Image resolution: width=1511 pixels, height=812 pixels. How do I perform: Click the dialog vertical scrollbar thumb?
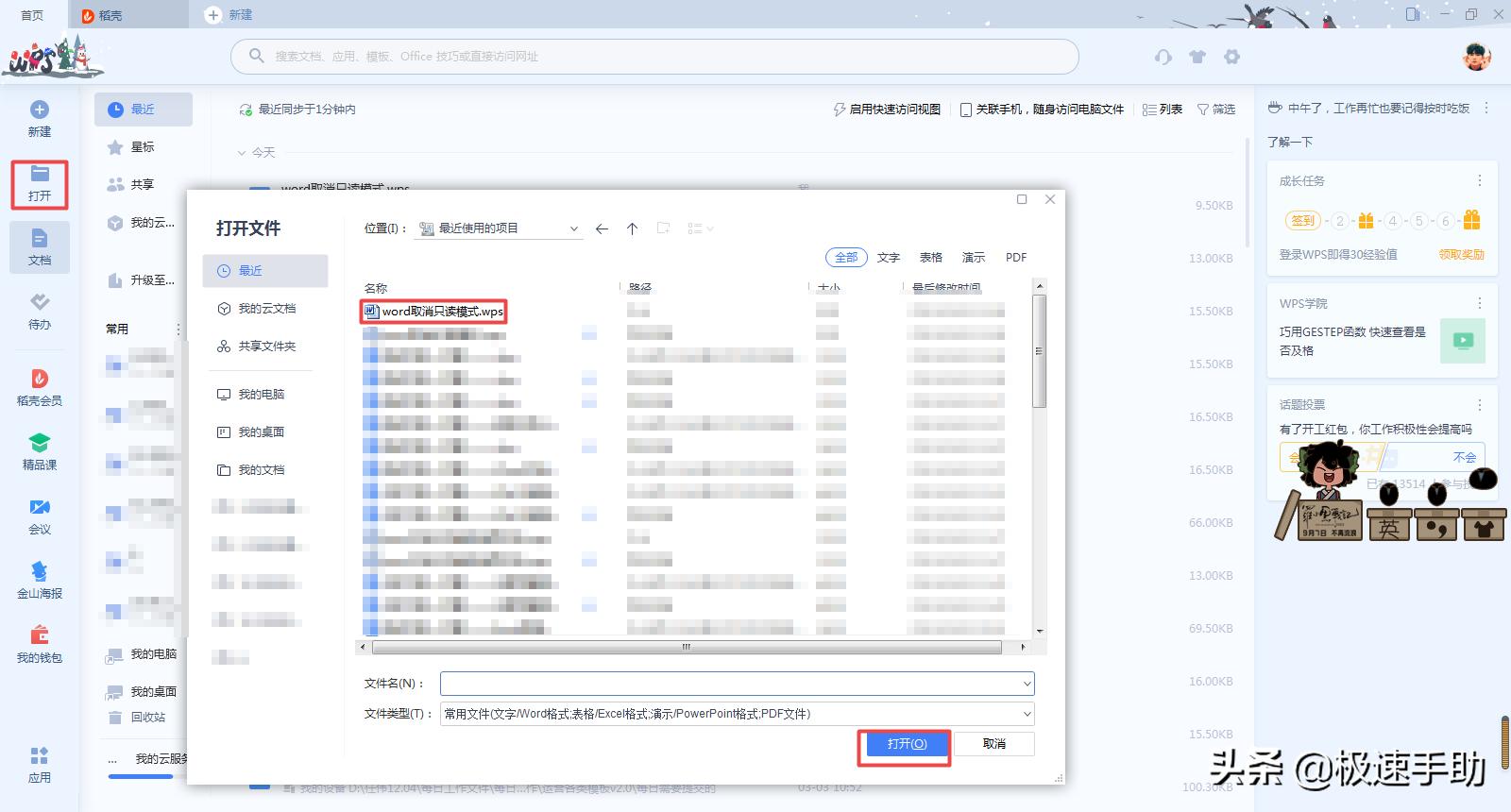tap(1040, 351)
